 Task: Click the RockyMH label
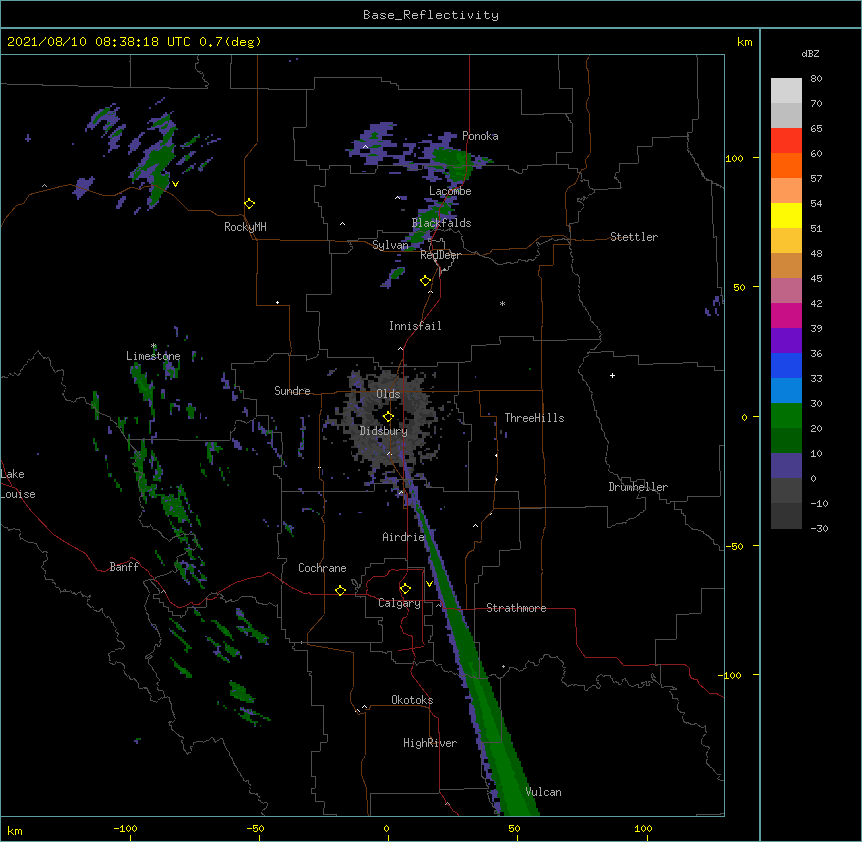click(245, 227)
